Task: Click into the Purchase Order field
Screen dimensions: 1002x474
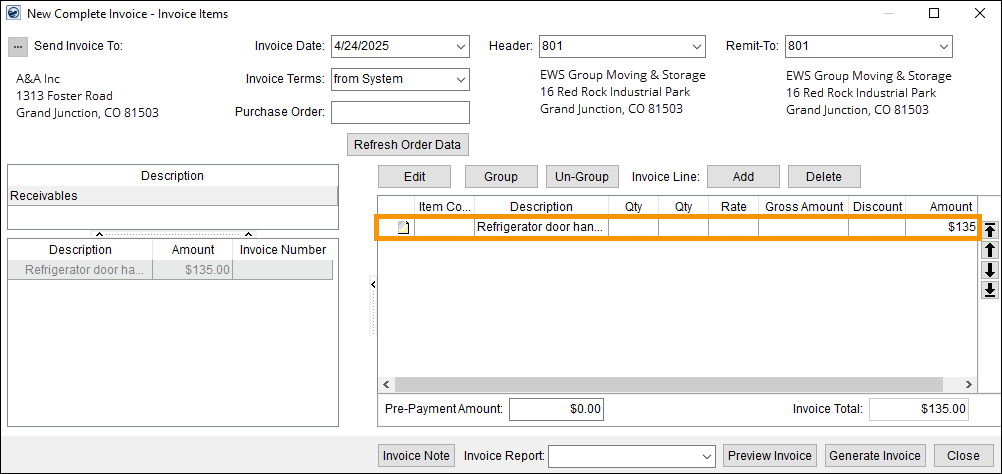Action: (400, 112)
